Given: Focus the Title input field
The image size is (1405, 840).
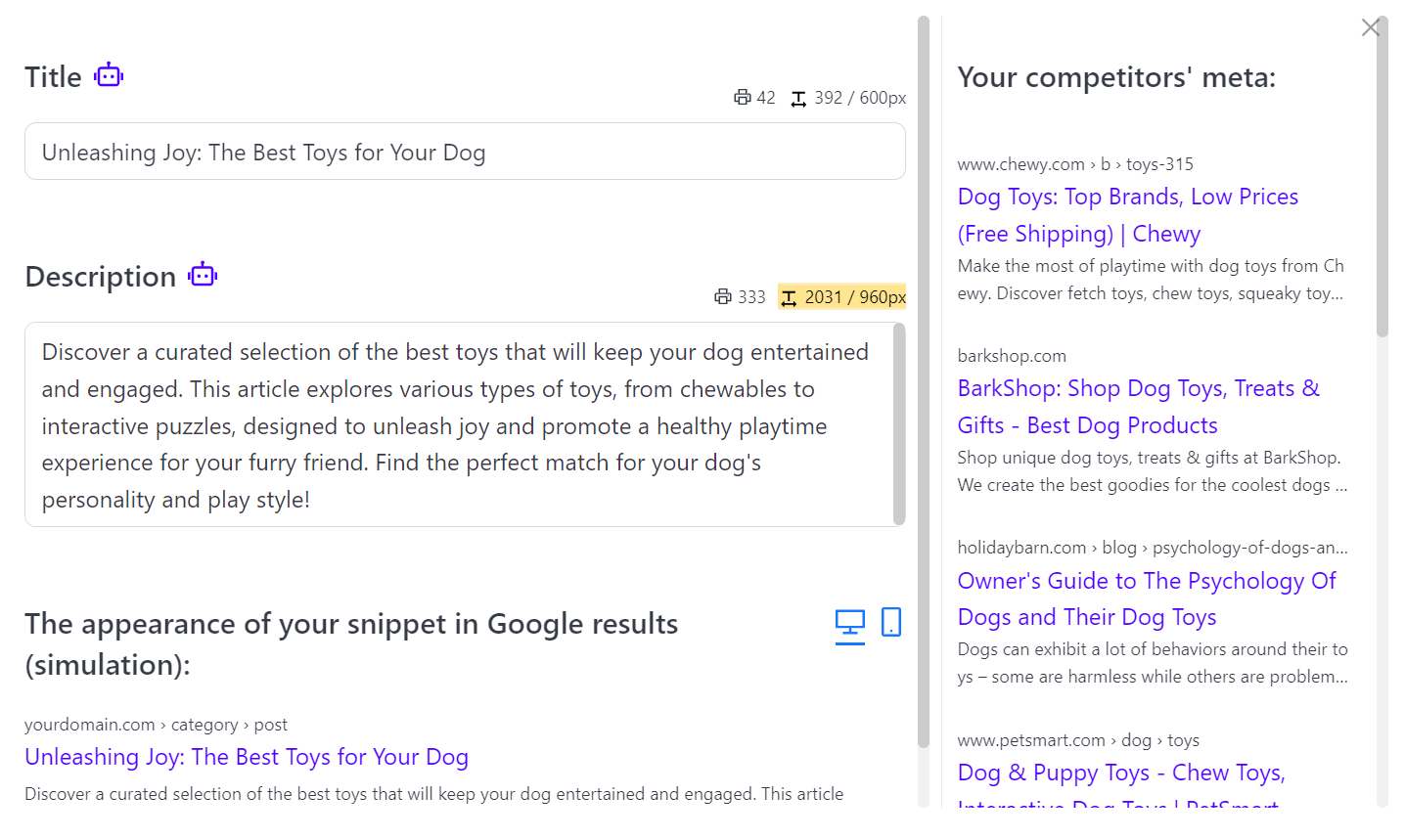Looking at the screenshot, I should [465, 153].
